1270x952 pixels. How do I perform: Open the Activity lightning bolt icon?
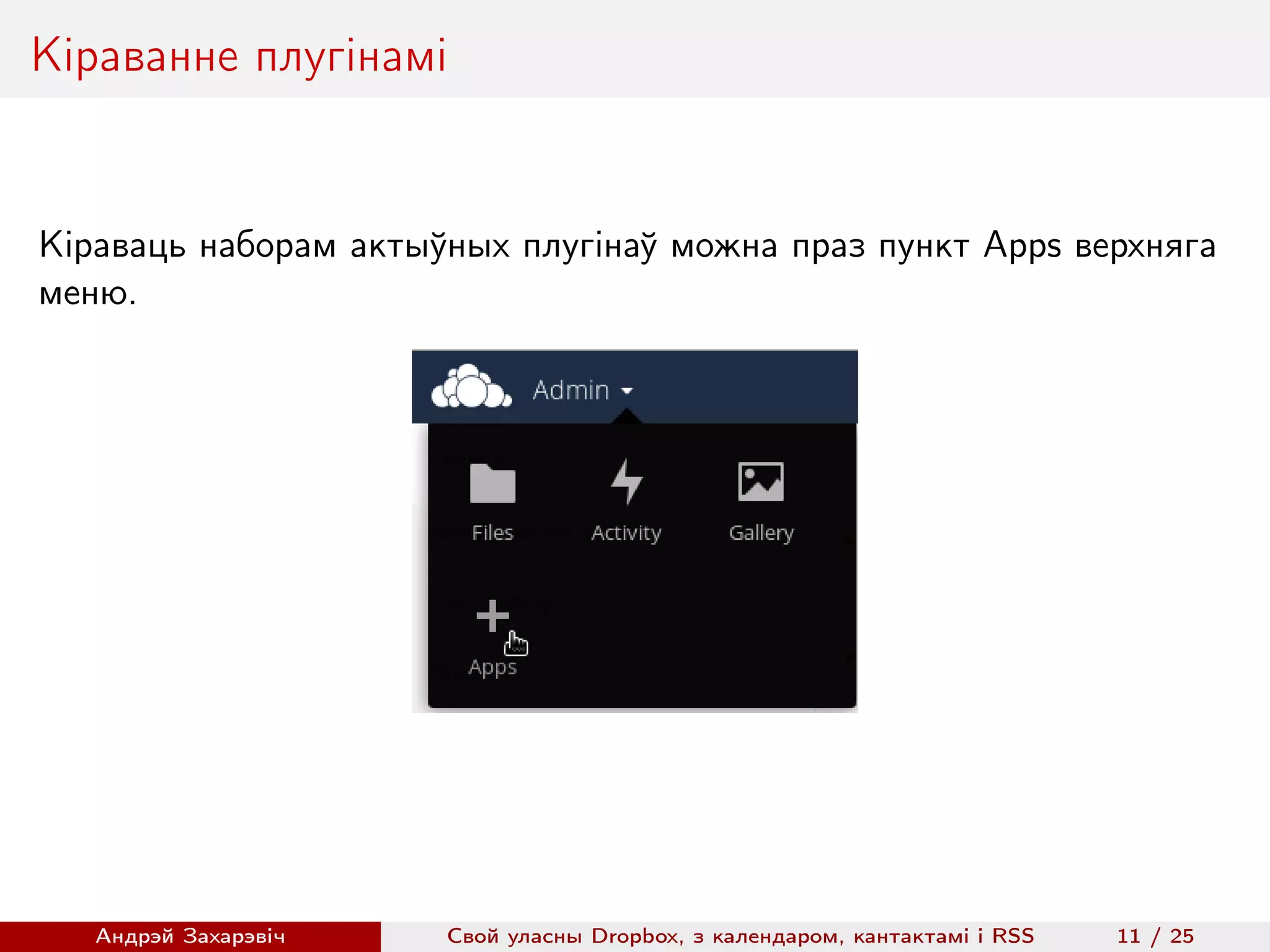tap(626, 482)
